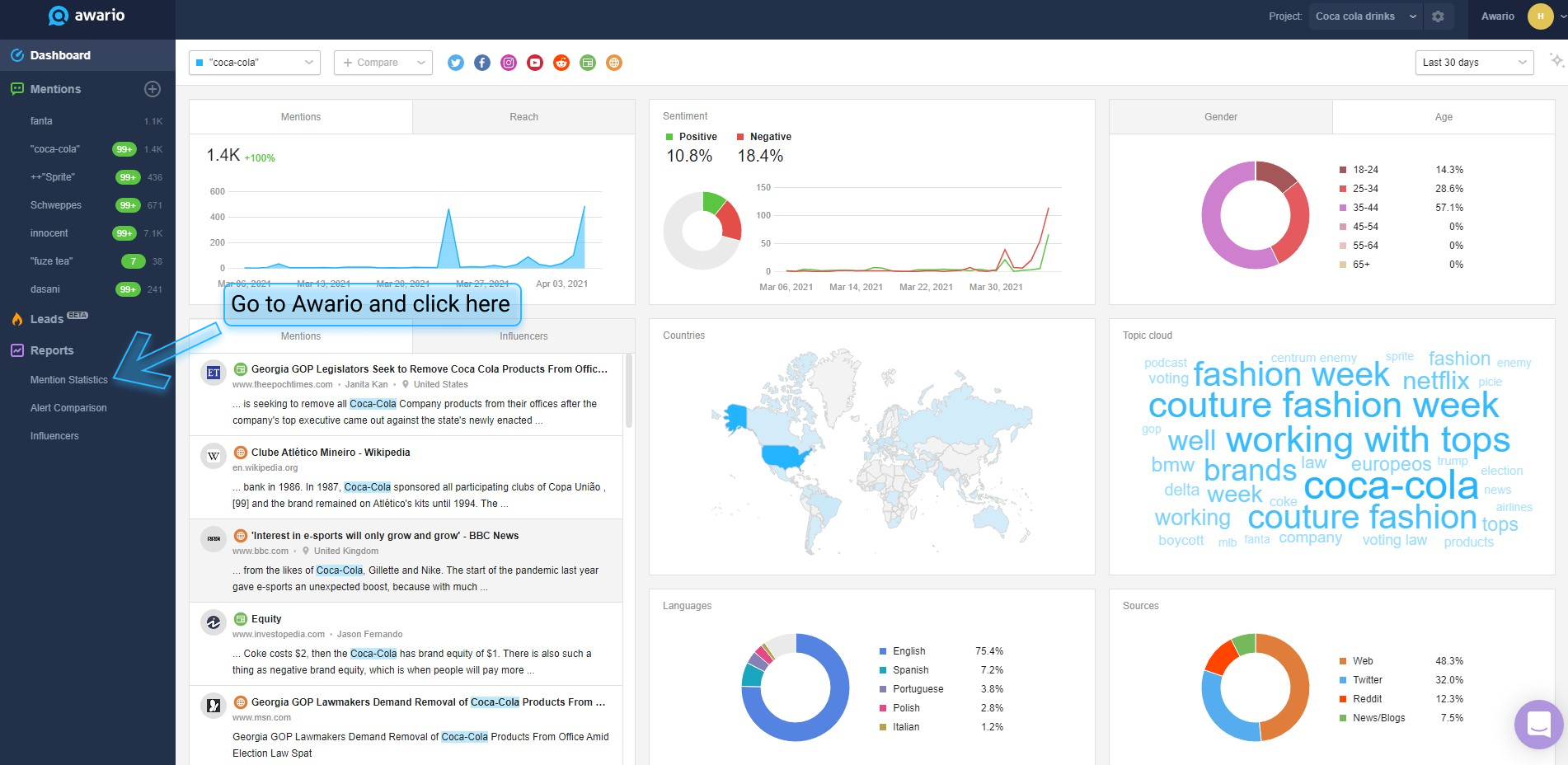Open Mention Statistics report

69,380
